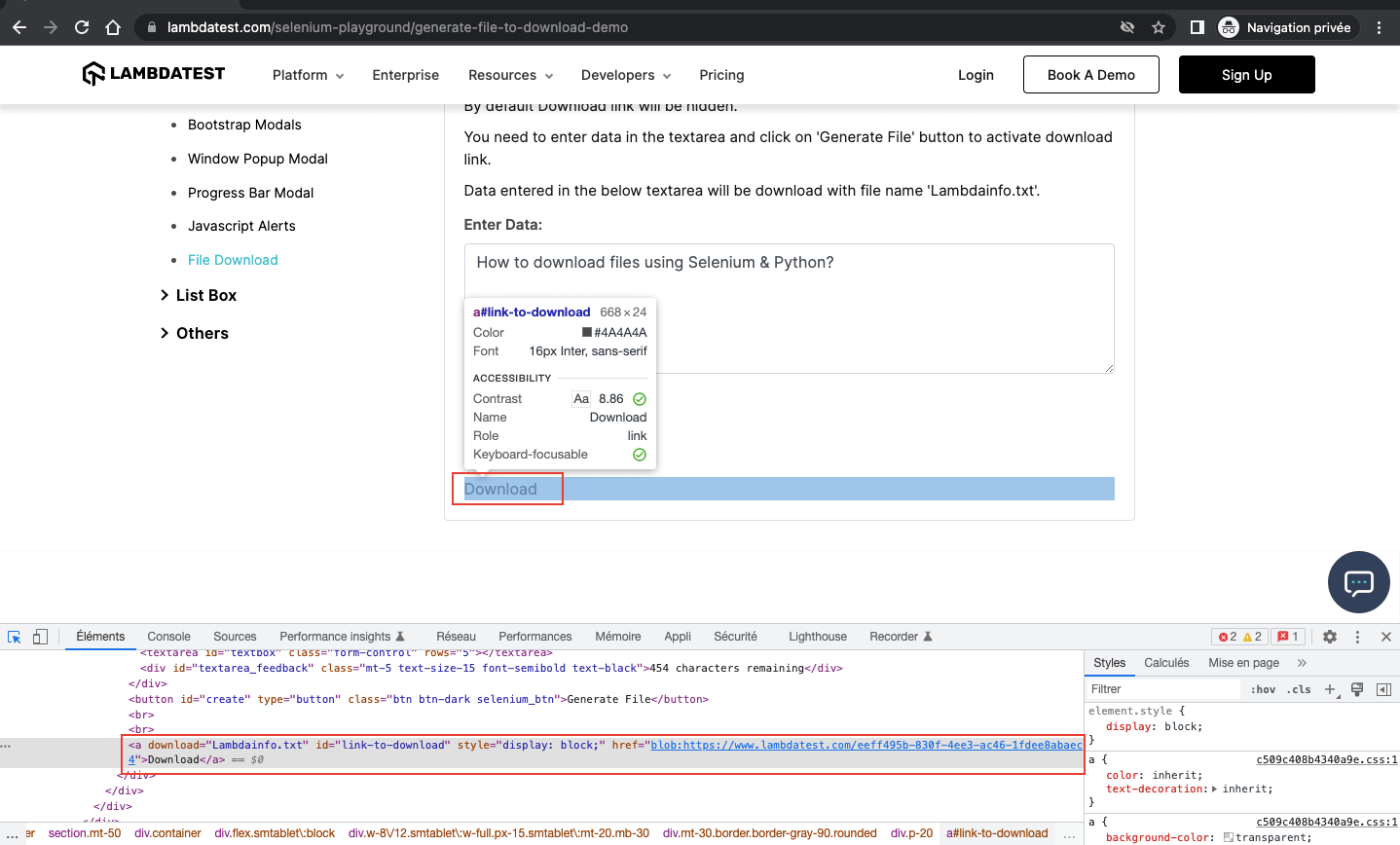This screenshot has height=845, width=1400.
Task: Activate the DevTools element inspector picker
Action: coord(15,637)
